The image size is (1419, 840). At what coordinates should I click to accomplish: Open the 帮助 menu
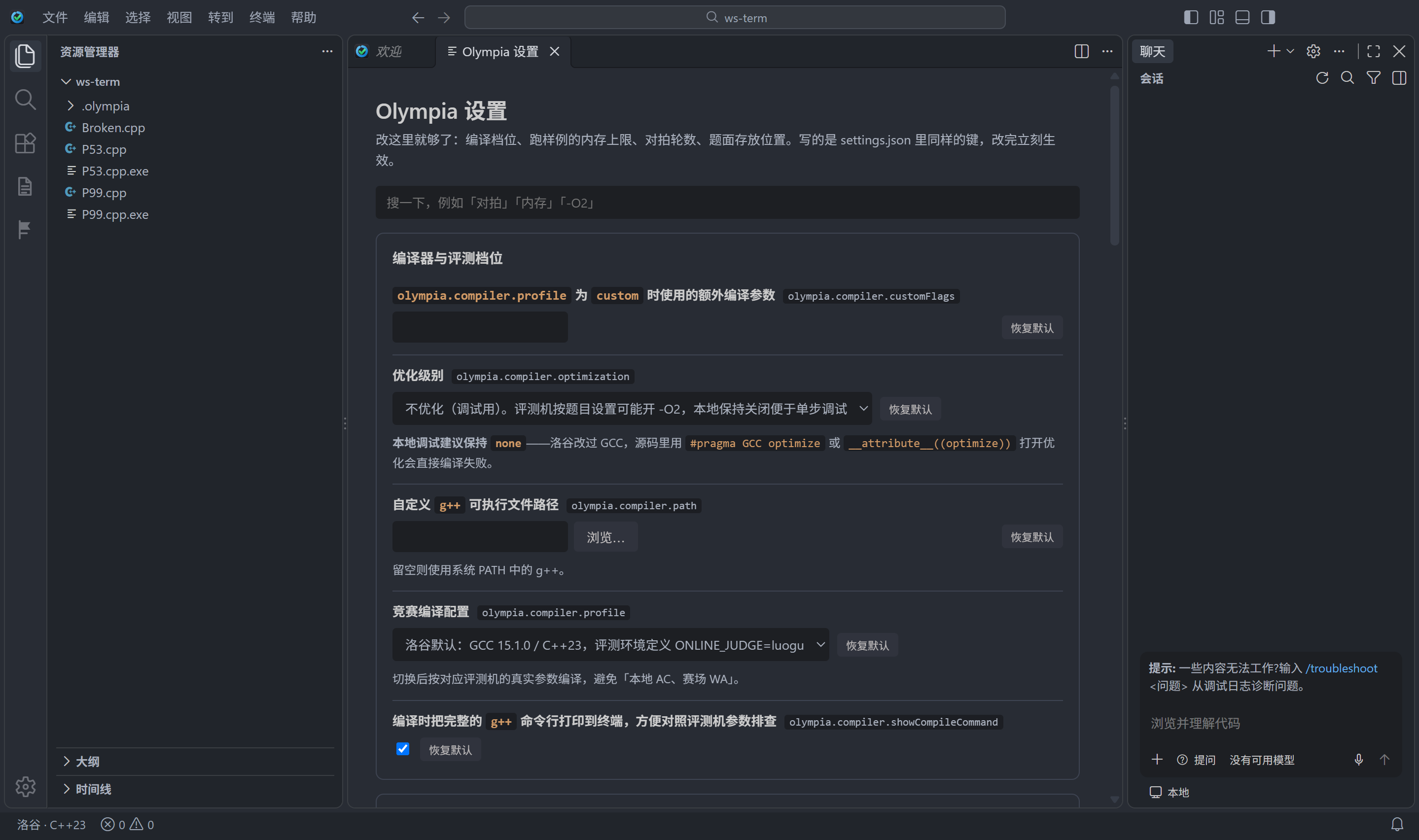coord(303,18)
